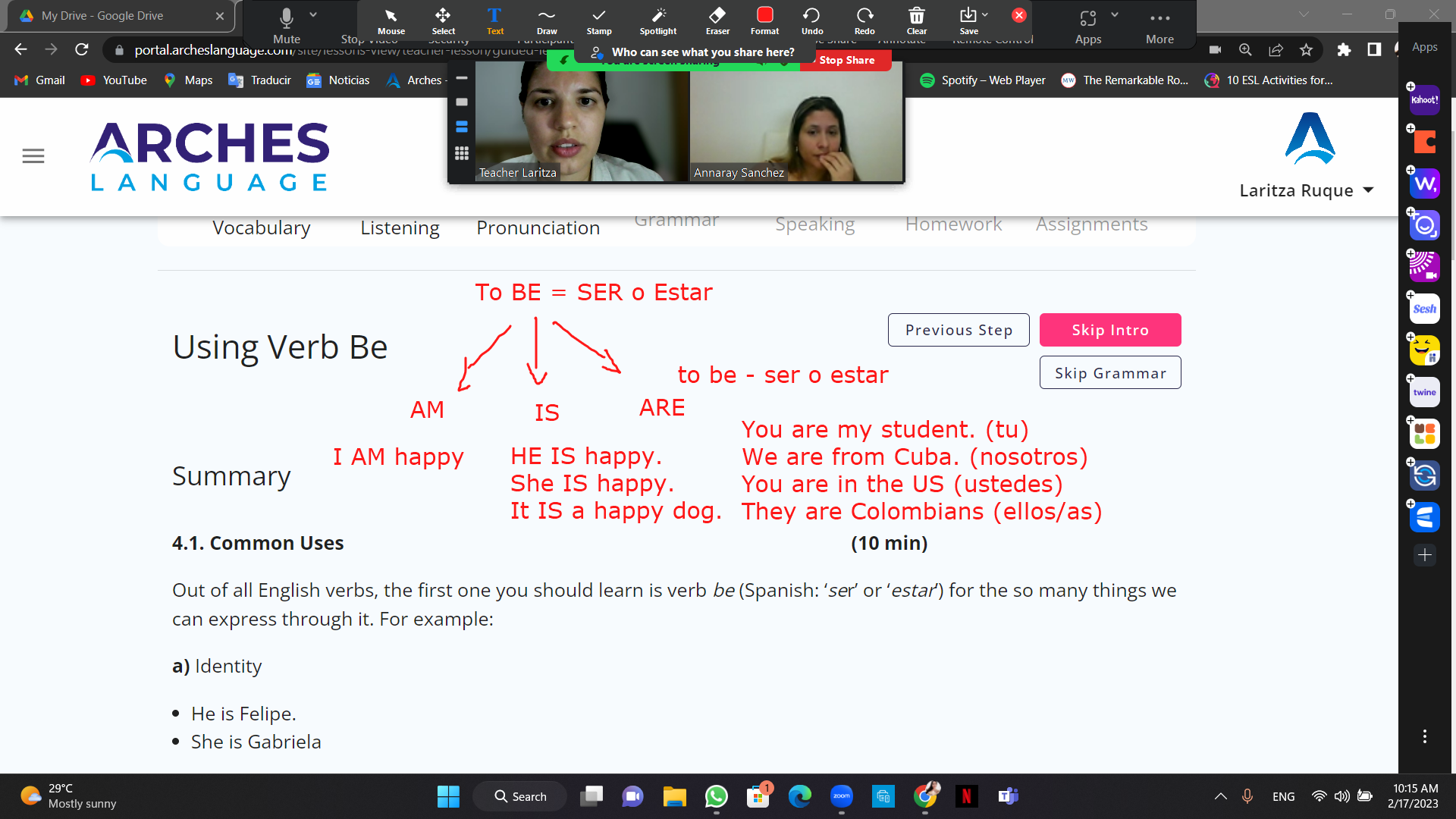Open the Format color options
This screenshot has height=819, width=1456.
point(764,21)
